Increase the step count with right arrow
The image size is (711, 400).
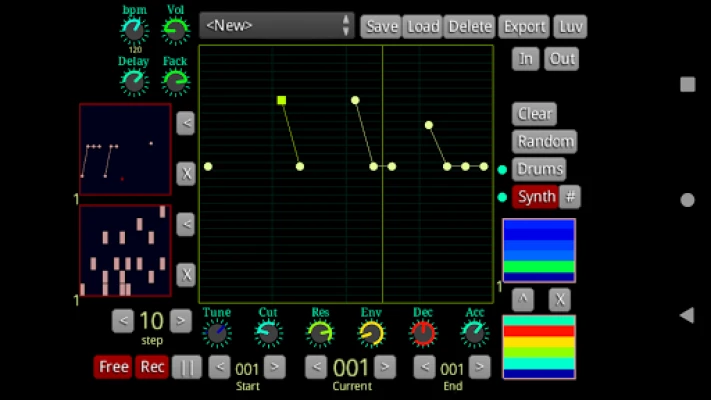pyautogui.click(x=180, y=321)
